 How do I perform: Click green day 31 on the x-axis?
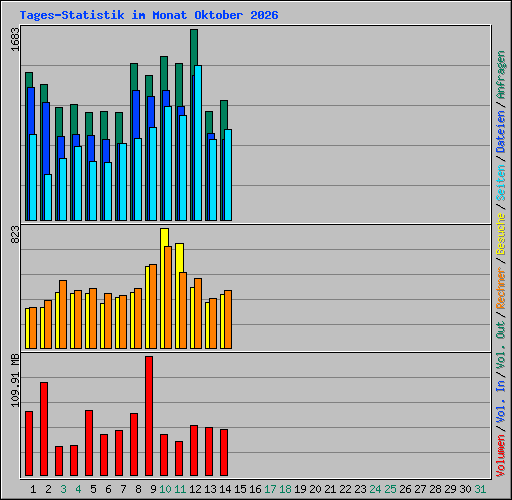click(481, 489)
